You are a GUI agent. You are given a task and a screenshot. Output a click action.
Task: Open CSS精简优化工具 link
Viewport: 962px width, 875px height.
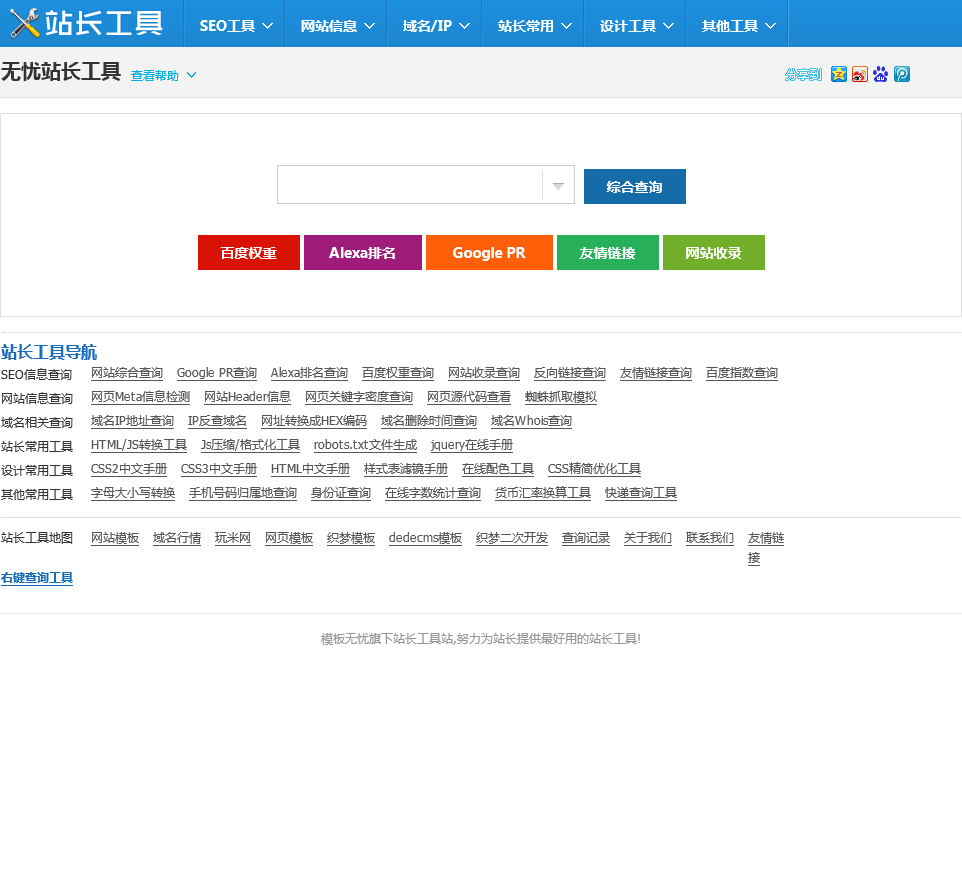tap(594, 469)
